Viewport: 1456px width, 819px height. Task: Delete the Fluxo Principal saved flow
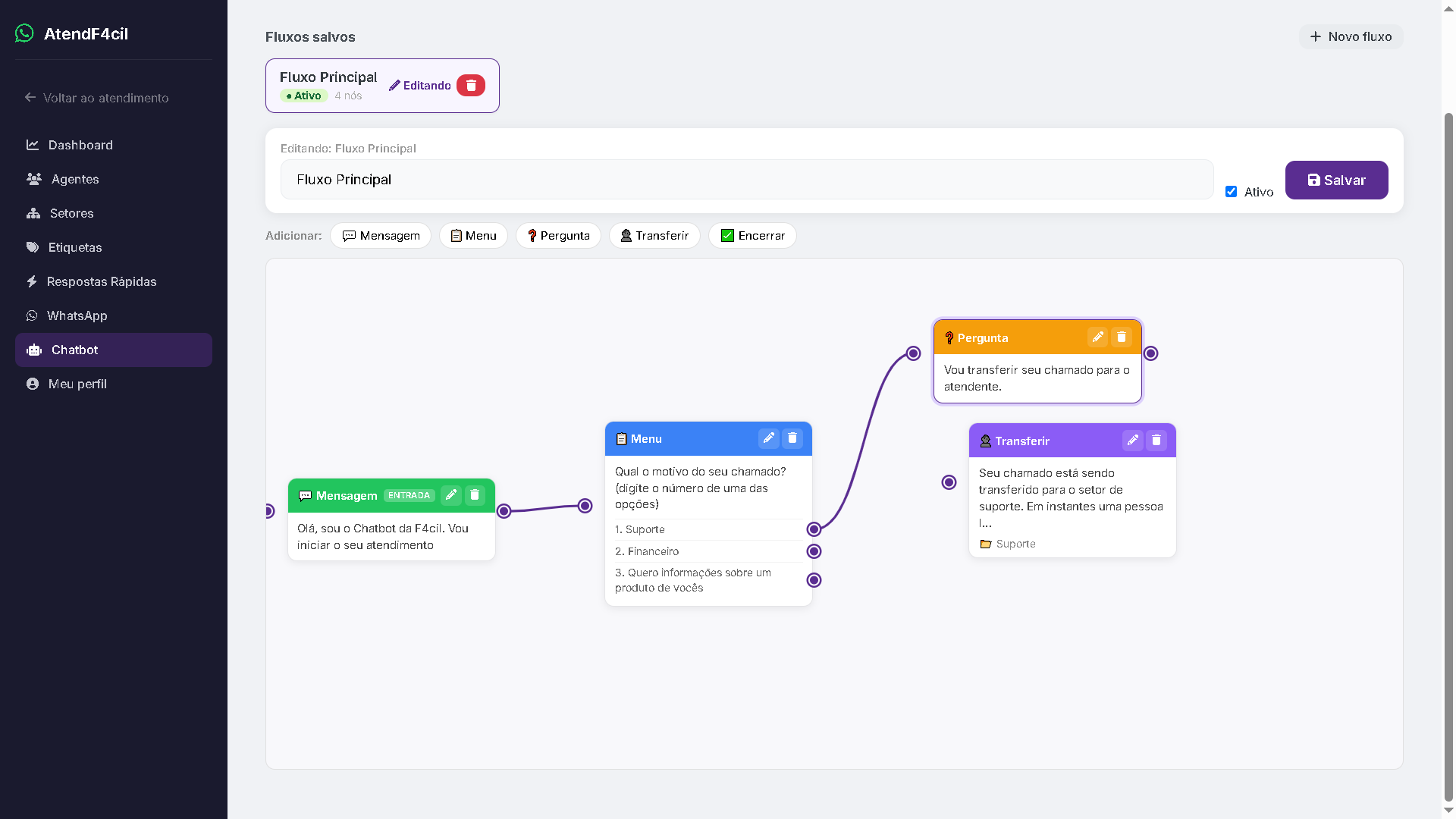(470, 86)
